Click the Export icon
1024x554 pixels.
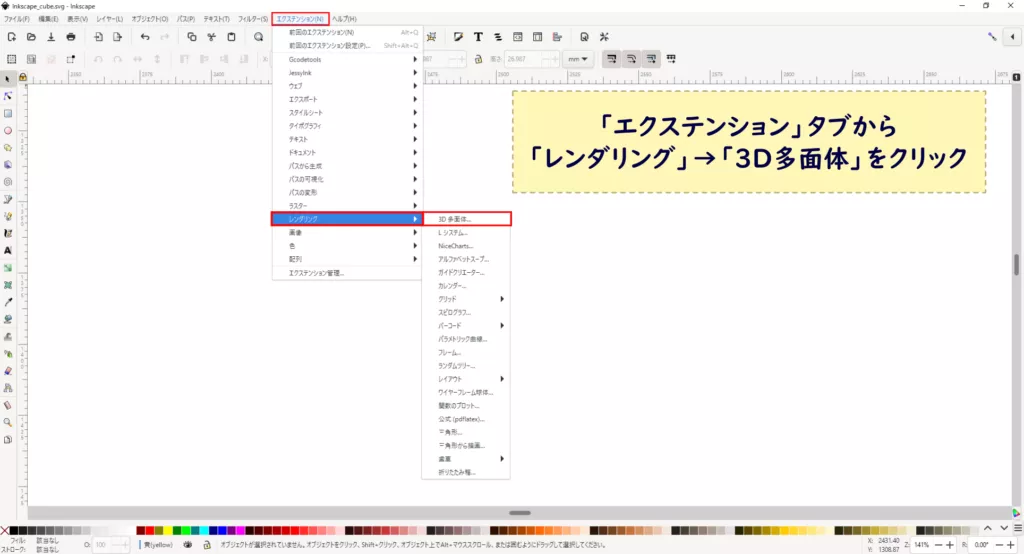pyautogui.click(x=118, y=37)
